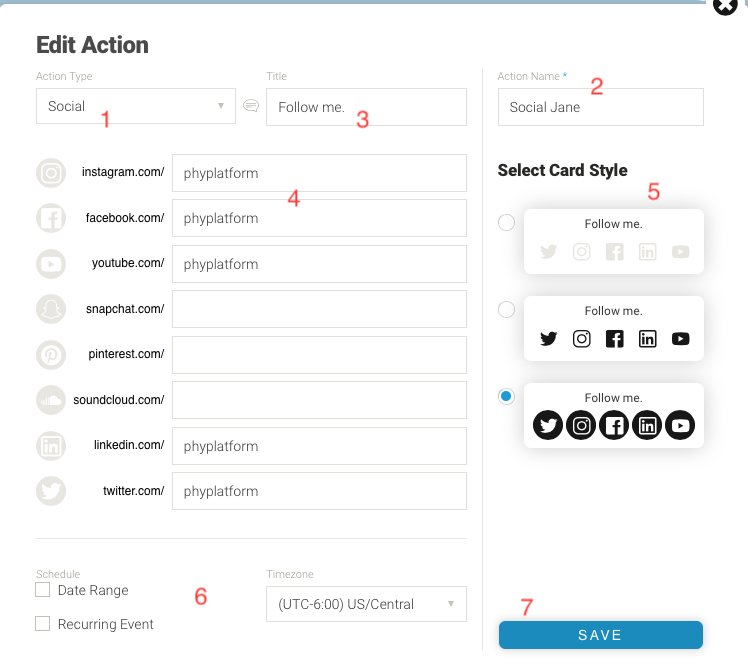Select the plain black icons card style
This screenshot has width=748, height=672.
tap(506, 310)
